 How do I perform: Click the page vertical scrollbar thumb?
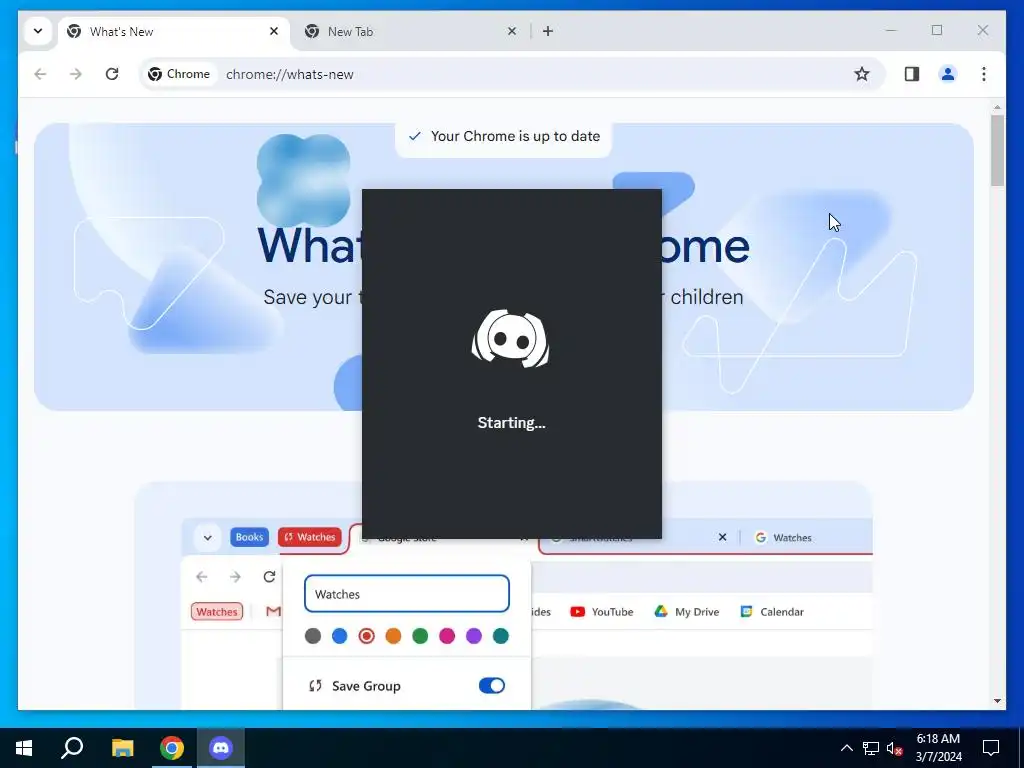997,150
